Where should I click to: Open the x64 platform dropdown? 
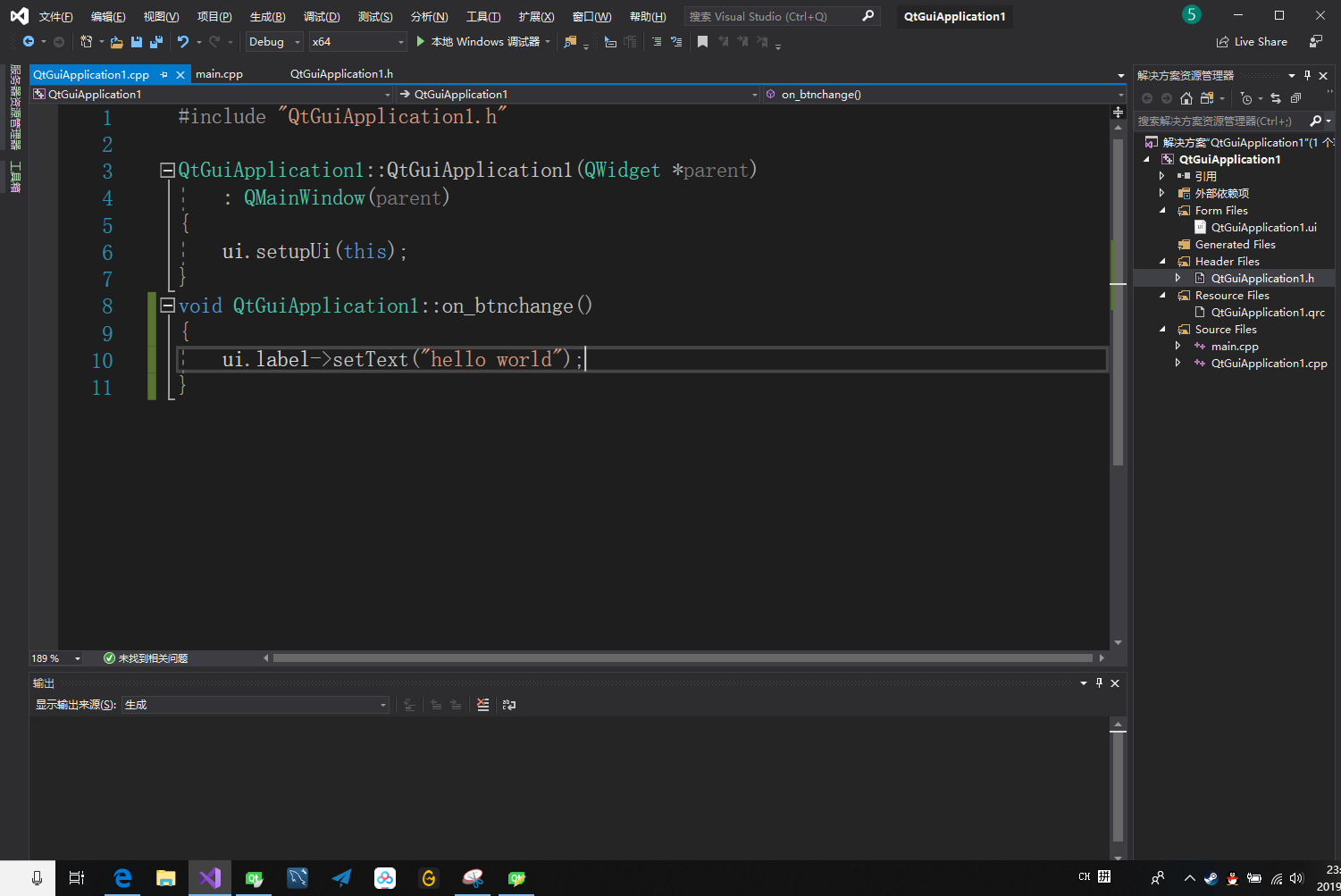coord(357,42)
